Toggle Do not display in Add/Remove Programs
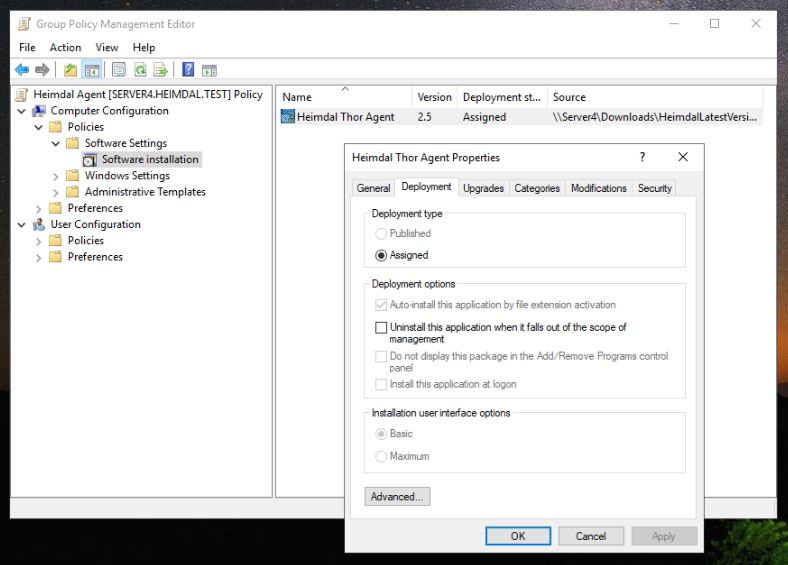Image resolution: width=788 pixels, height=565 pixels. coord(381,356)
